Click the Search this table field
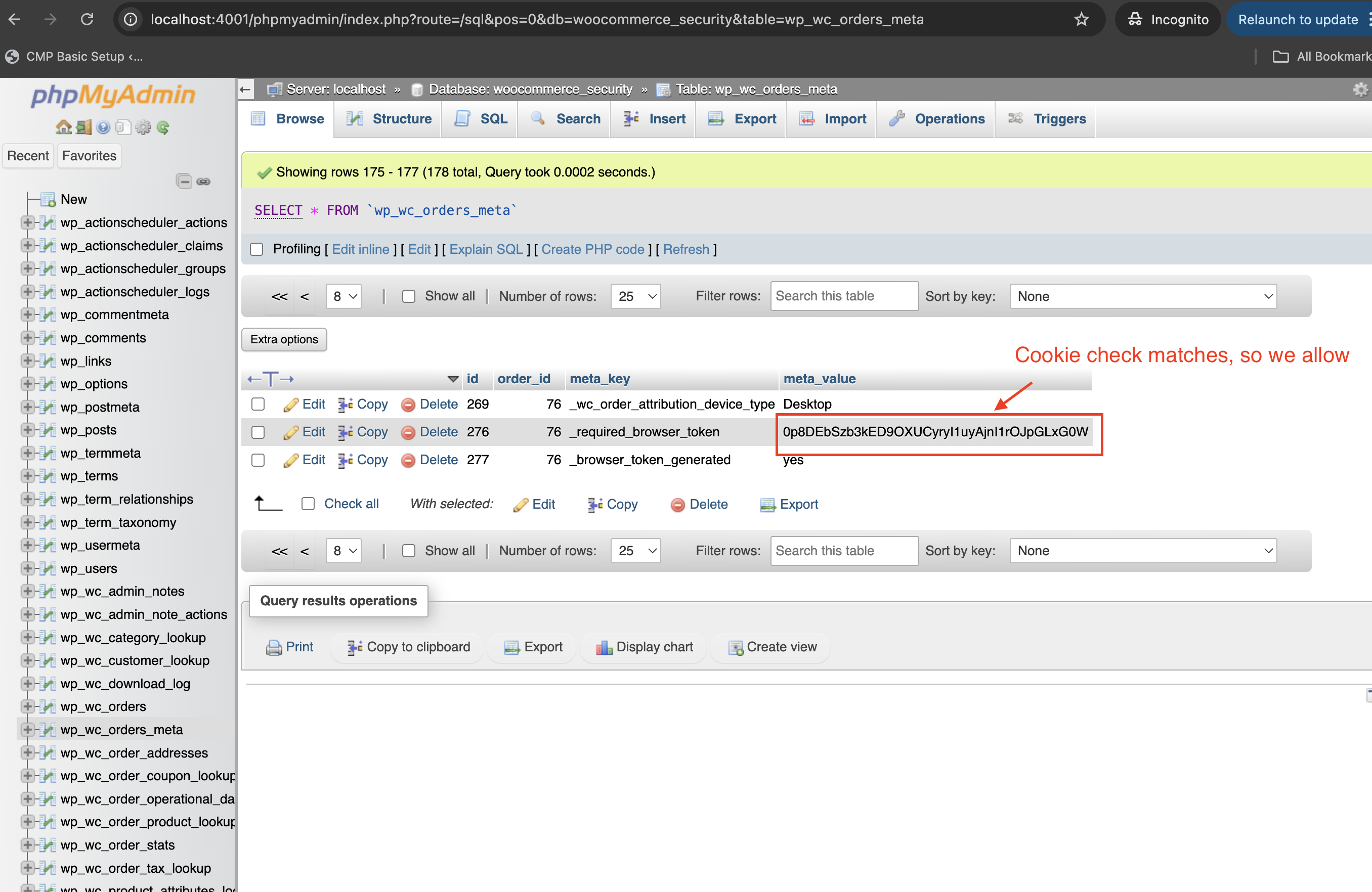This screenshot has height=892, width=1372. tap(844, 296)
